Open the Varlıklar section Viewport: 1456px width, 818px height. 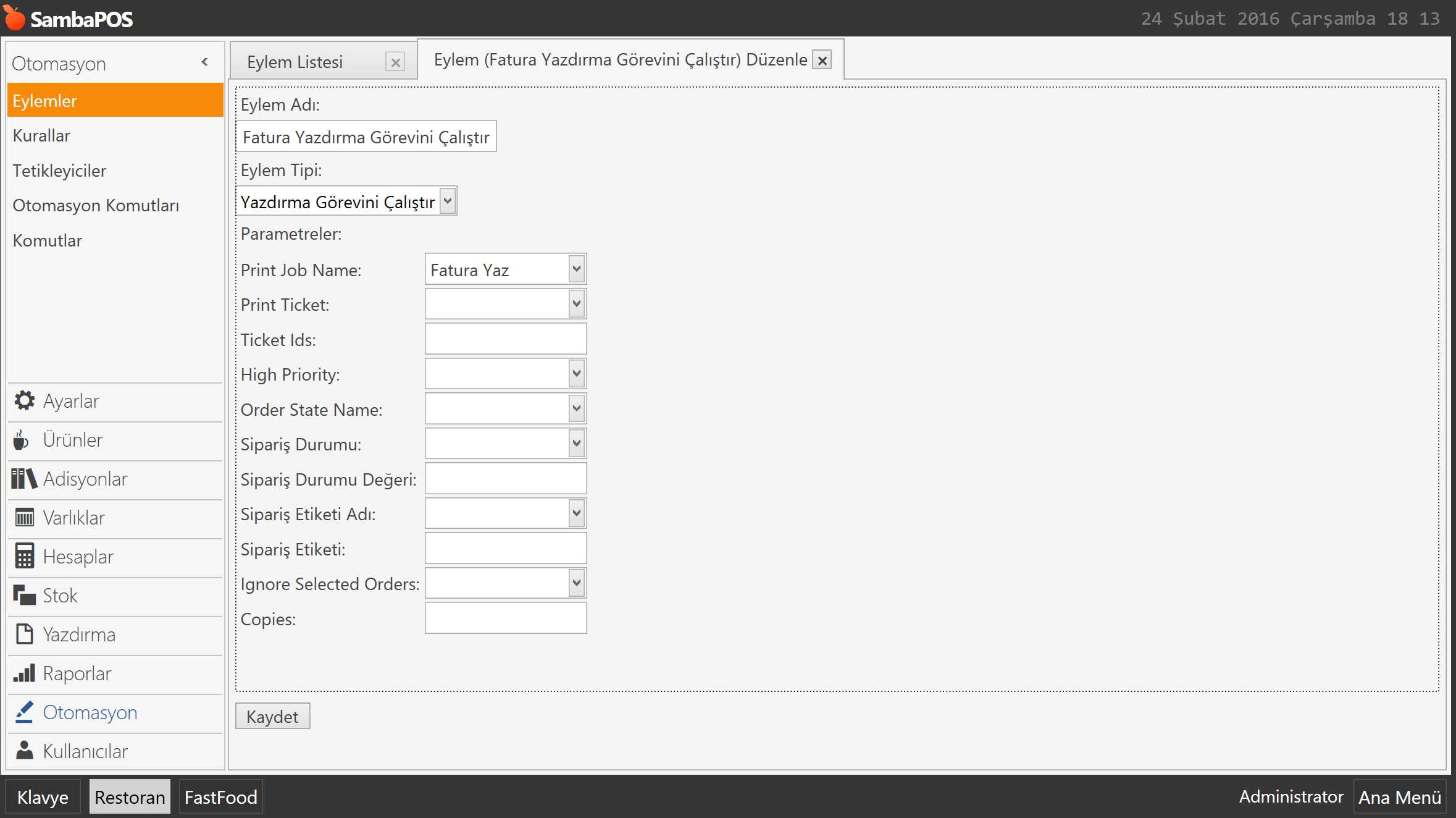coord(115,518)
